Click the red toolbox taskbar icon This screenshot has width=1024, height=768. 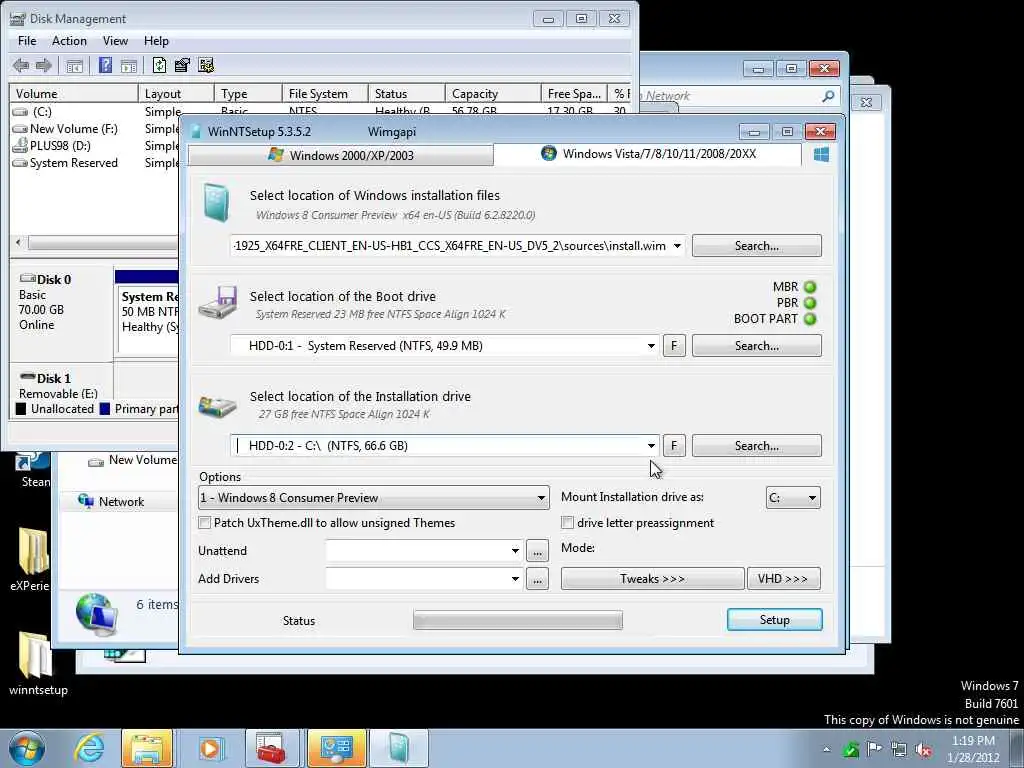pos(271,749)
